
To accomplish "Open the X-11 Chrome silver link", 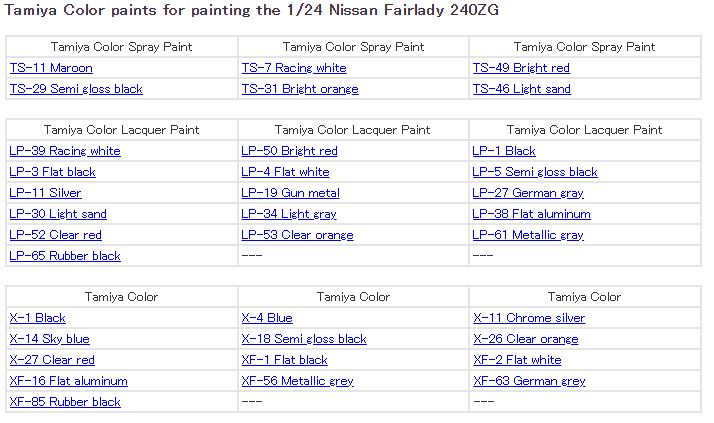I will point(529,318).
